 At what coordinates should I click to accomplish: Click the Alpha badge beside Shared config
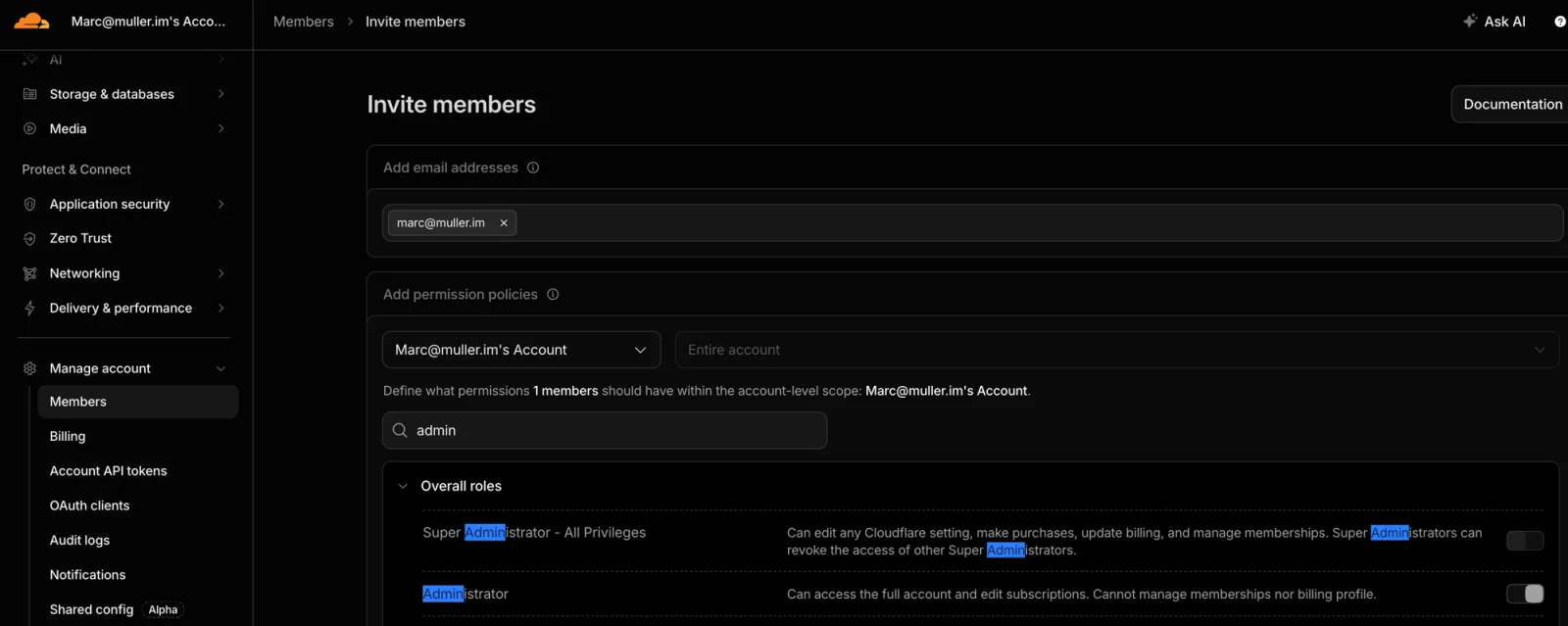pos(163,609)
